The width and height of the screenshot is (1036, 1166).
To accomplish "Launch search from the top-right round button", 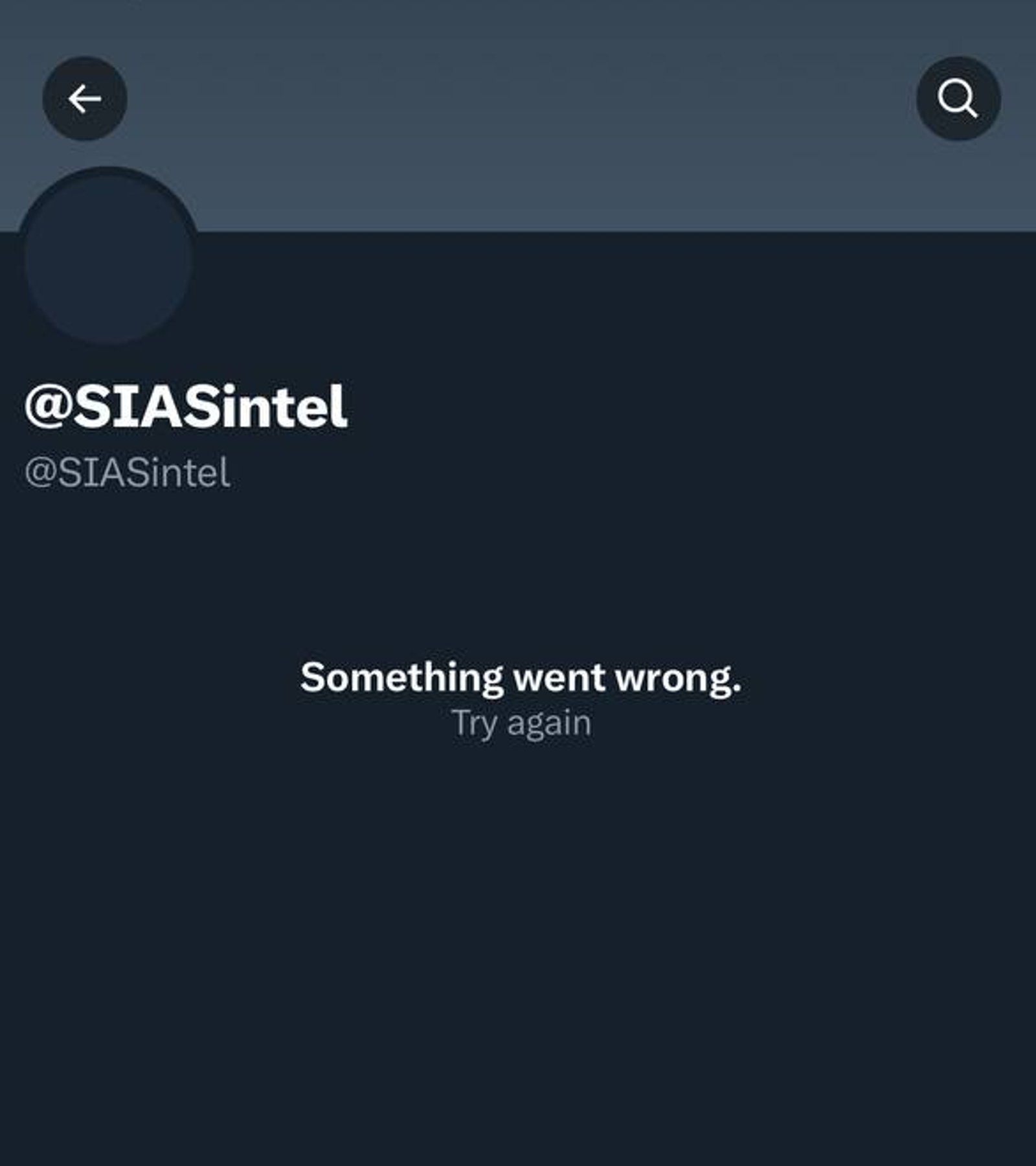I will (x=958, y=98).
